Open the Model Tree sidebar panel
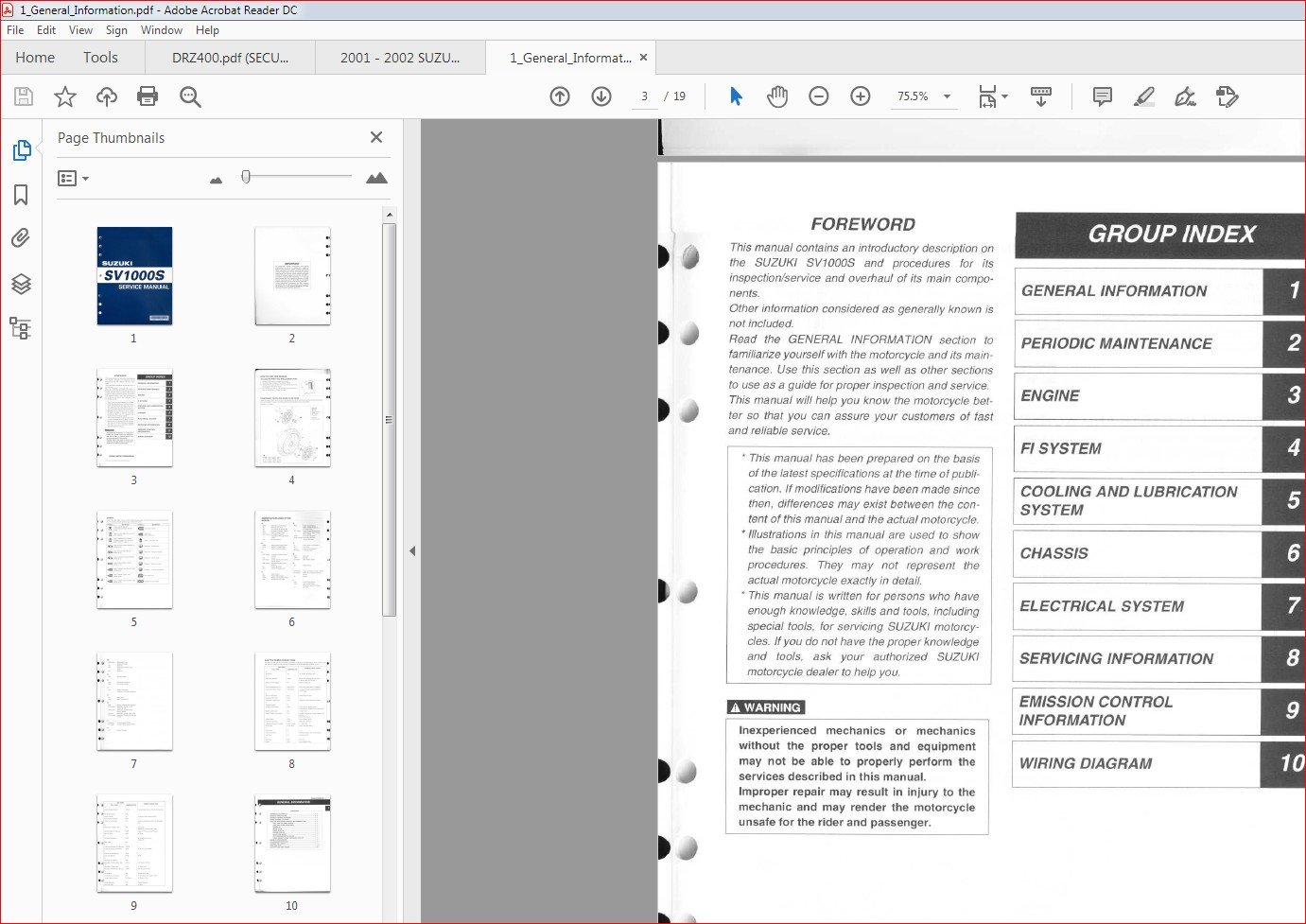This screenshot has width=1306, height=924. 21,328
